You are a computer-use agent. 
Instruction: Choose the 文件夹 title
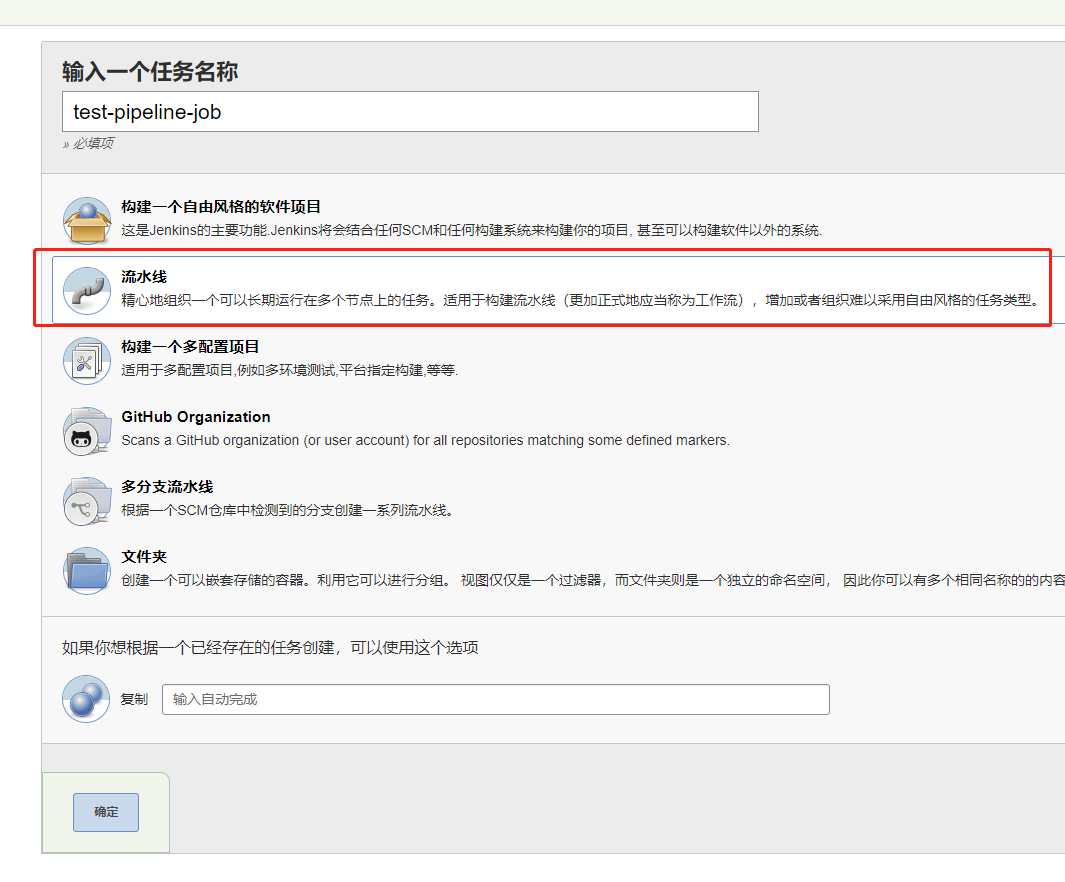pos(143,557)
